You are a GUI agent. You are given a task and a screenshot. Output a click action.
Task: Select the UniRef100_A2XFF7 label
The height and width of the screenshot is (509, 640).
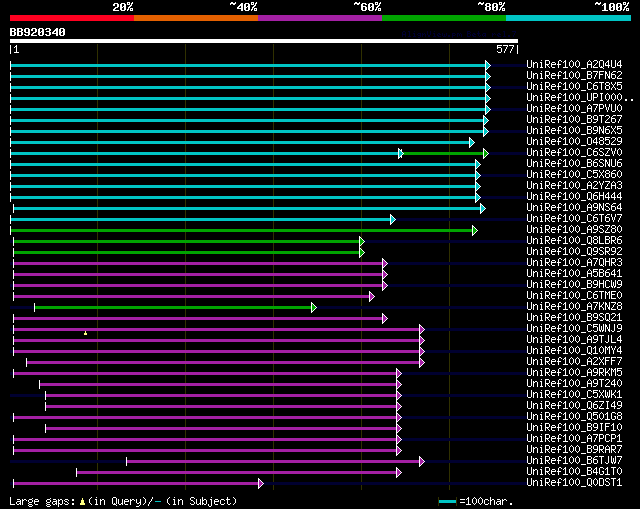point(574,362)
